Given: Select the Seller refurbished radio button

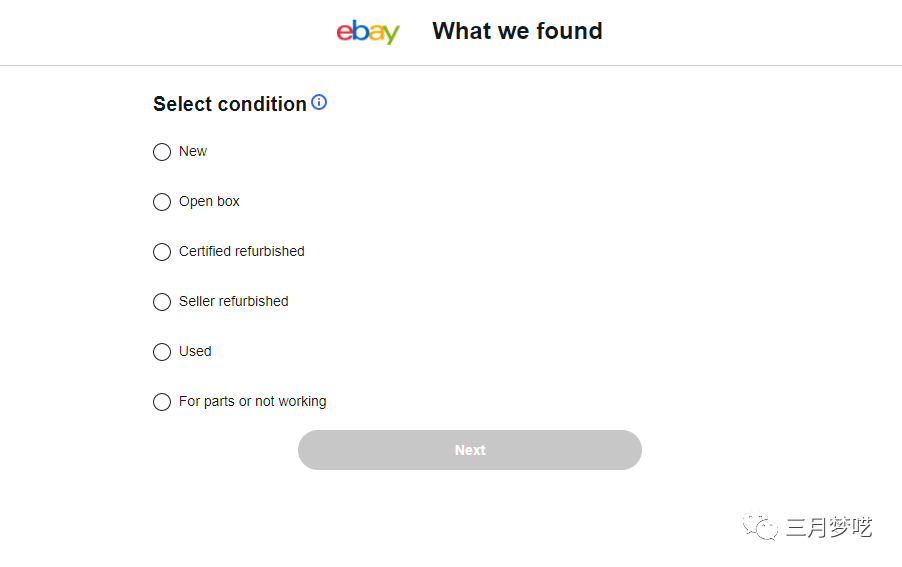Looking at the screenshot, I should [x=162, y=302].
